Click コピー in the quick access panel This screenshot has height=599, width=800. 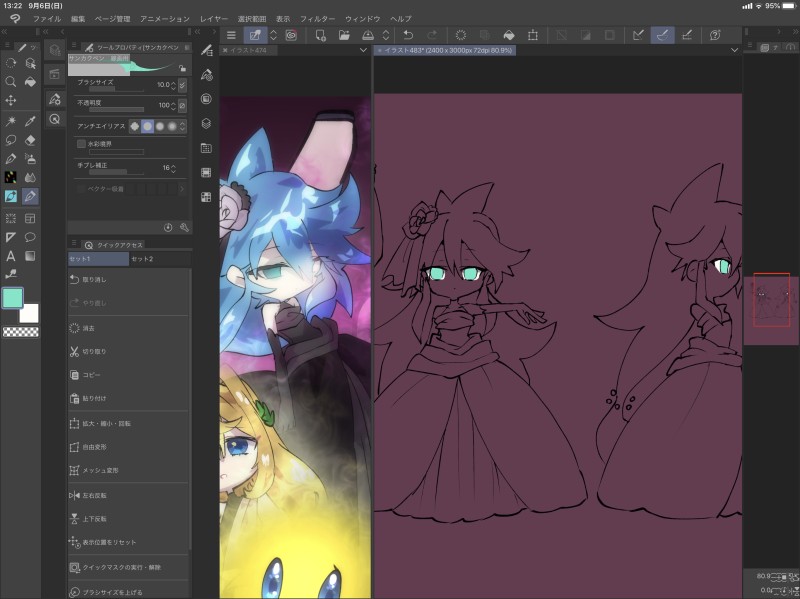click(91, 375)
